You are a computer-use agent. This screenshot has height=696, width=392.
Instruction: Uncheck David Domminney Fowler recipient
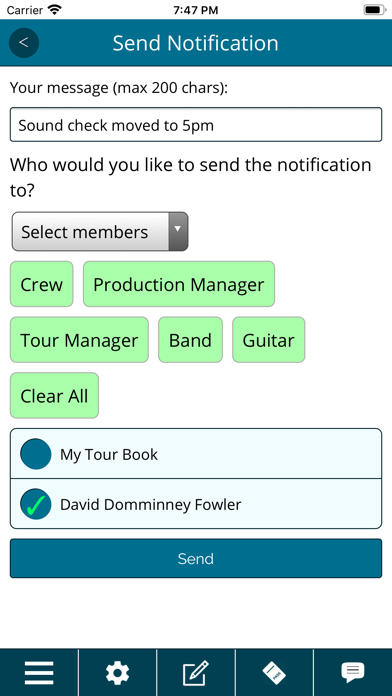click(36, 504)
